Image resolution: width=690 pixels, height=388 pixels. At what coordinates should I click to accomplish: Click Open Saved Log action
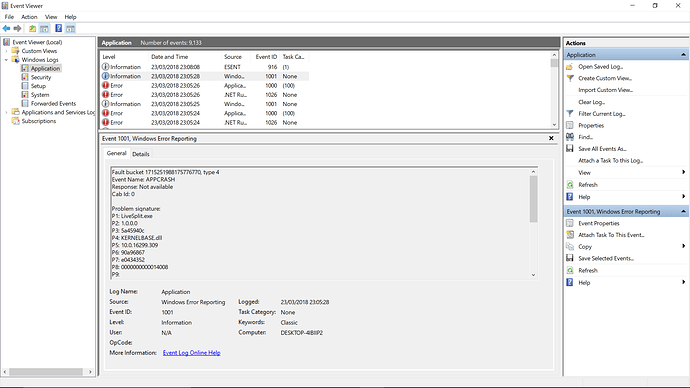tap(600, 67)
